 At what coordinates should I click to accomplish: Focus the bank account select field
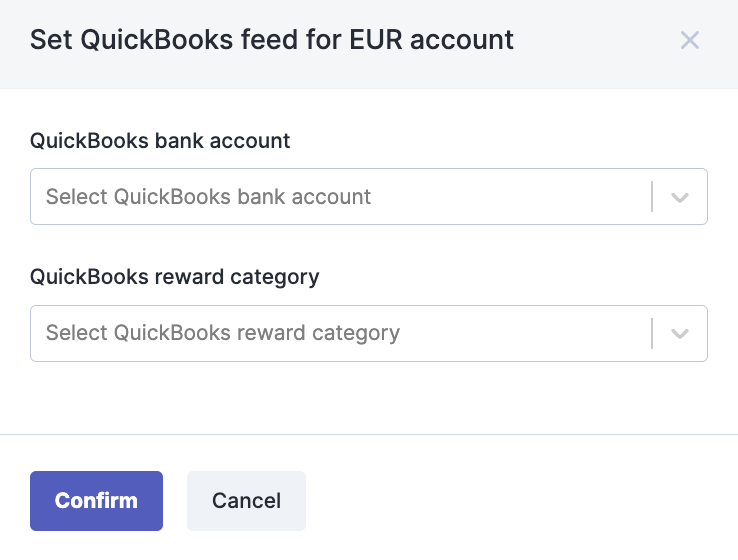pos(340,197)
